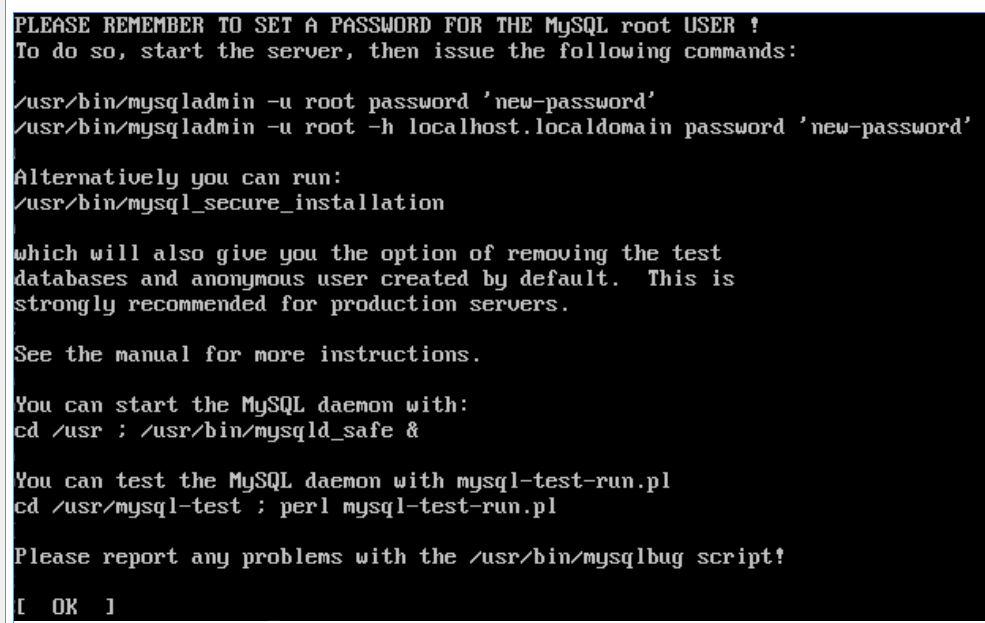Click the 'Alternatively you can run:' text

click(x=178, y=178)
